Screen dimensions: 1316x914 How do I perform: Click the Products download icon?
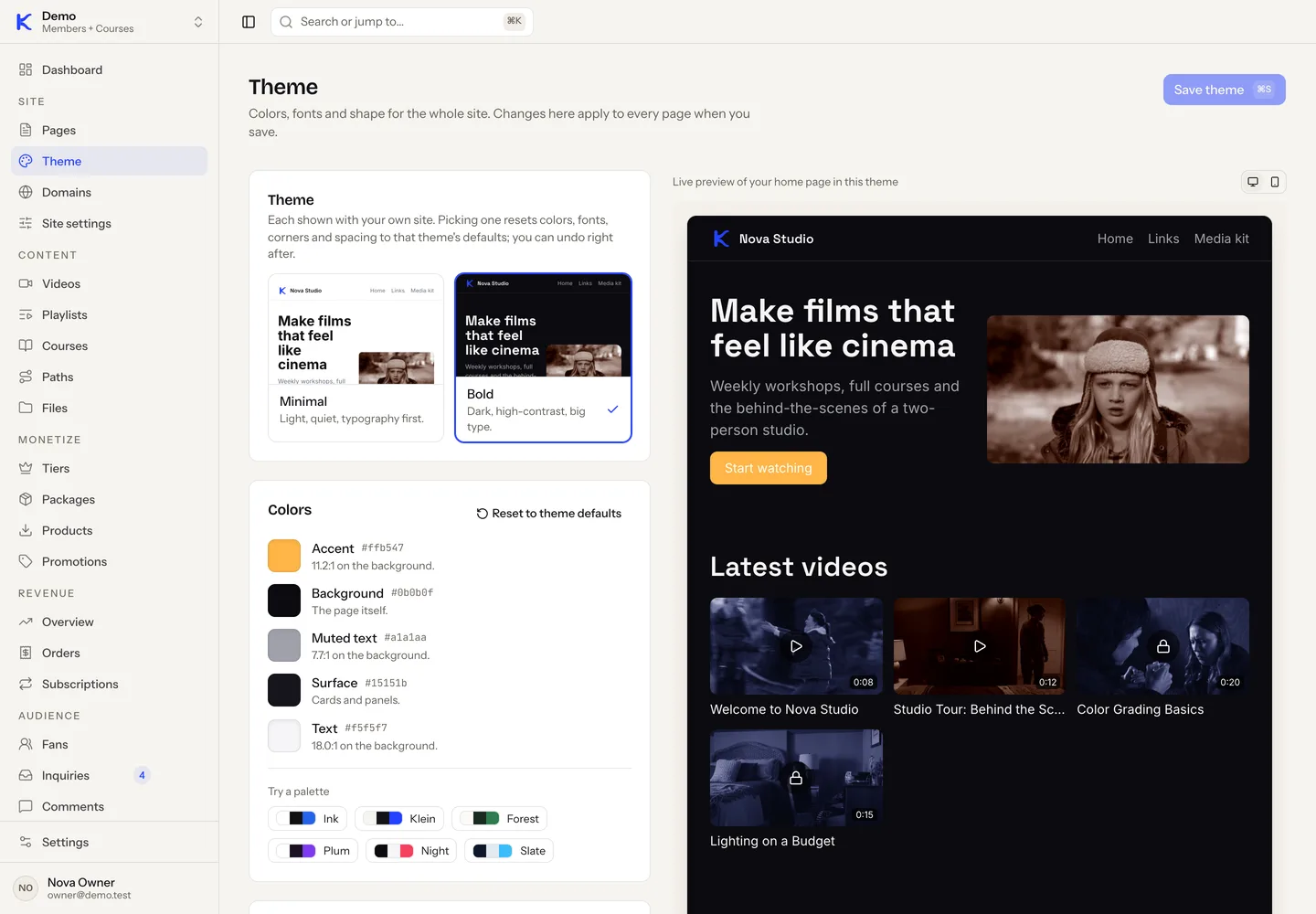[x=26, y=530]
